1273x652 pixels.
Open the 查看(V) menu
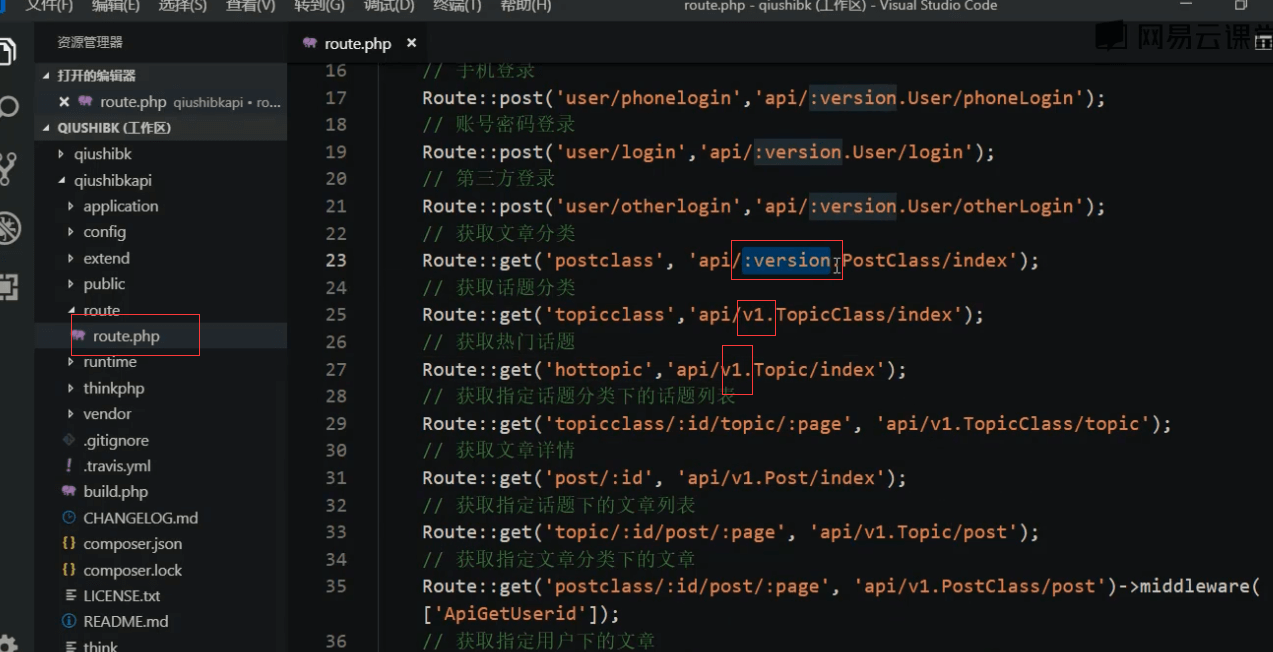(250, 6)
